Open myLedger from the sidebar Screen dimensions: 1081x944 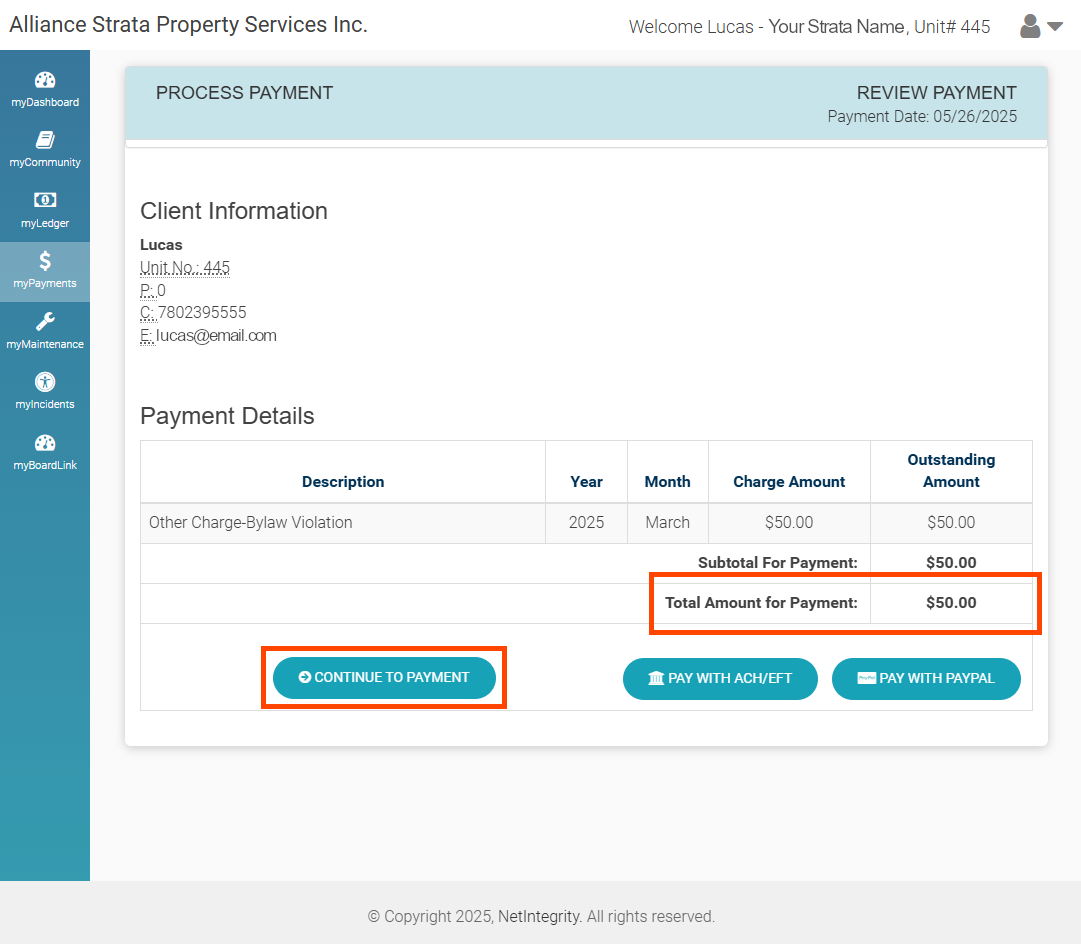coord(45,208)
